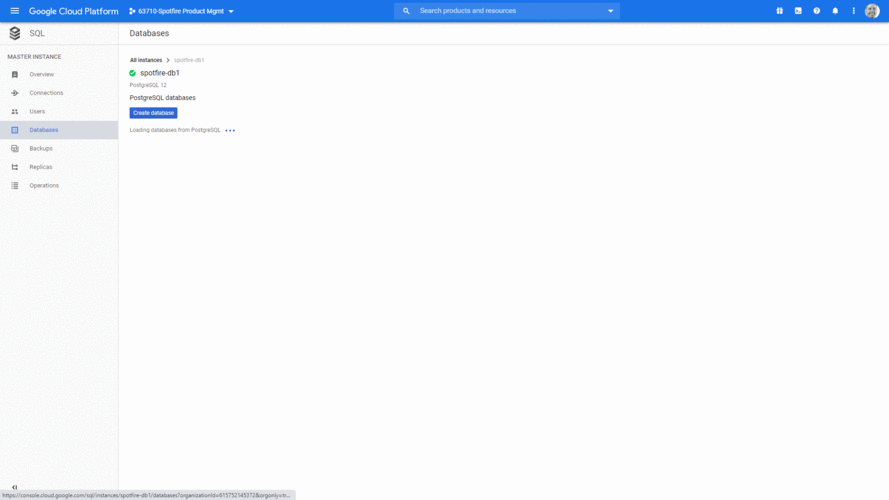Viewport: 889px width, 500px height.
Task: Click the Replicas branch icon
Action: point(15,167)
